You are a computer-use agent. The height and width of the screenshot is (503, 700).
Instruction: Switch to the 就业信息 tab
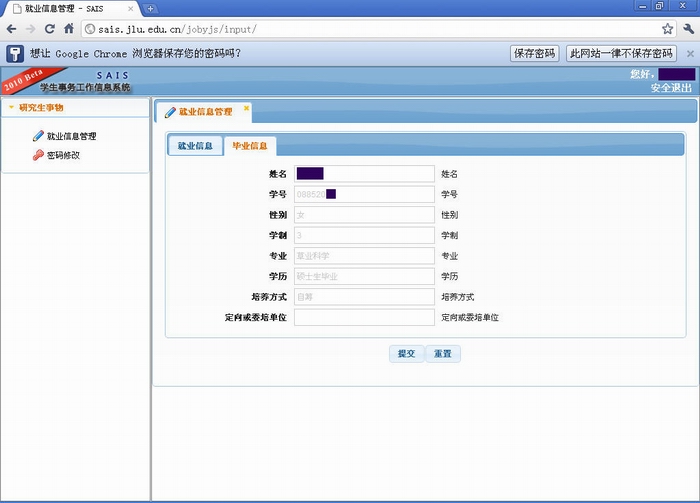(x=195, y=146)
